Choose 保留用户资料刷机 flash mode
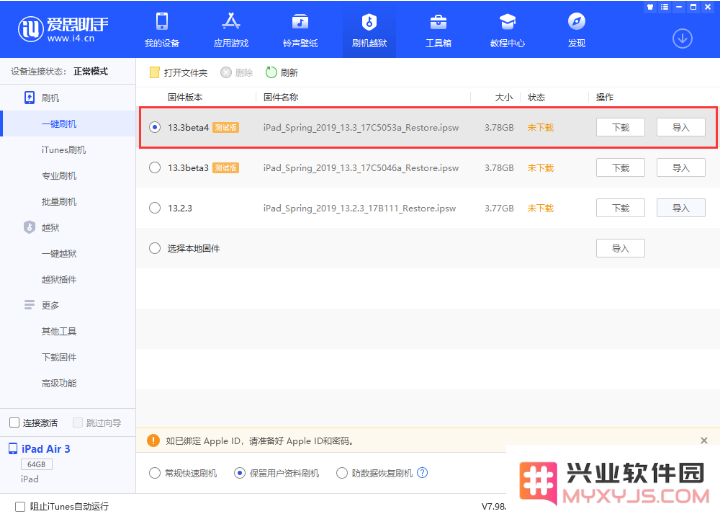Screen dimensions: 722x520 pyautogui.click(x=239, y=473)
